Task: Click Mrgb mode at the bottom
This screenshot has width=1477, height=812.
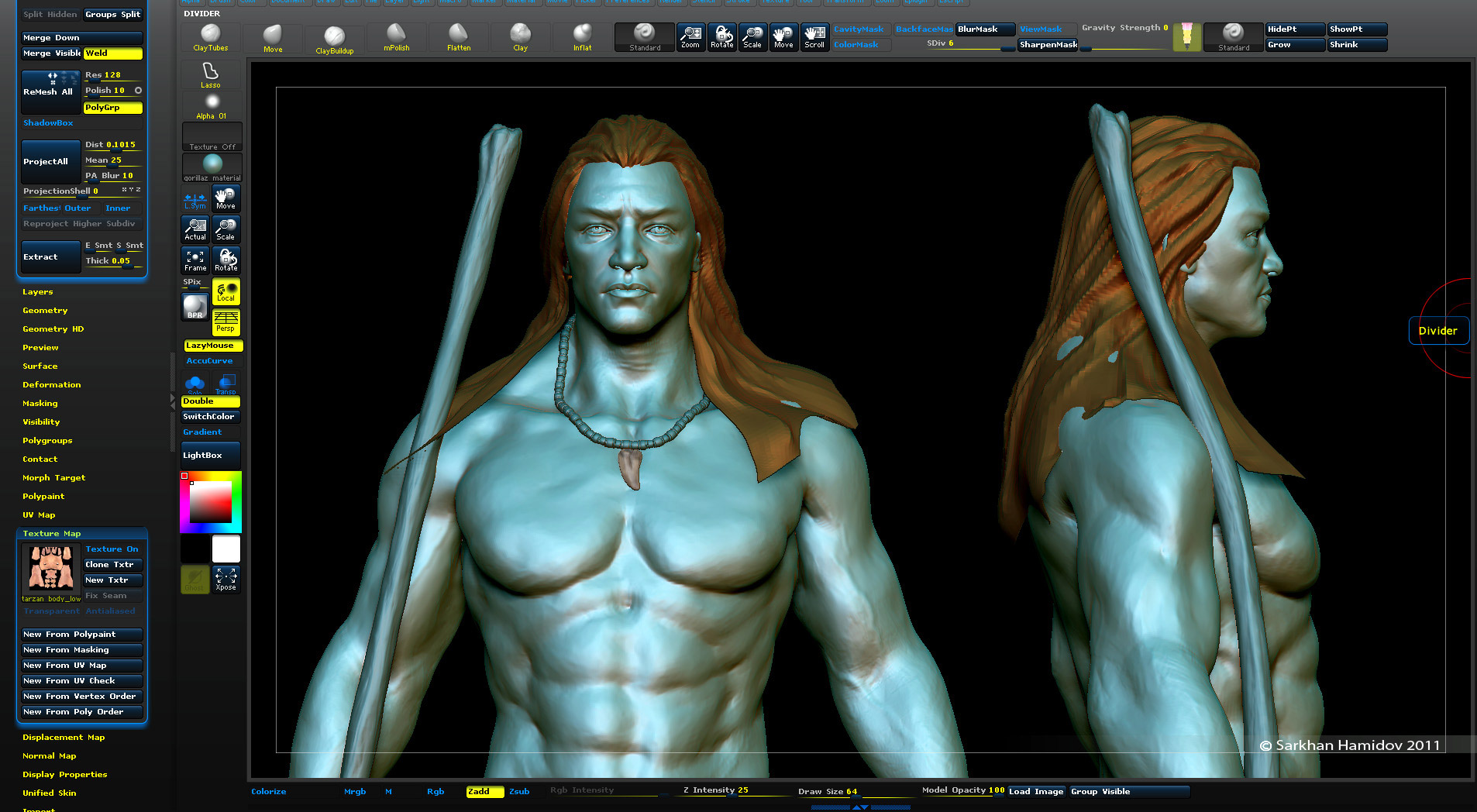Action: pyautogui.click(x=355, y=792)
